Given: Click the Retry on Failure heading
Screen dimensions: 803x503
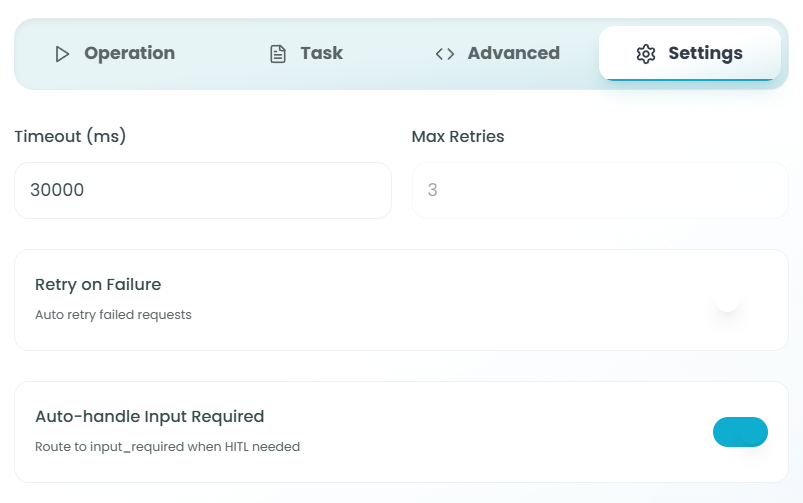Looking at the screenshot, I should click(98, 284).
